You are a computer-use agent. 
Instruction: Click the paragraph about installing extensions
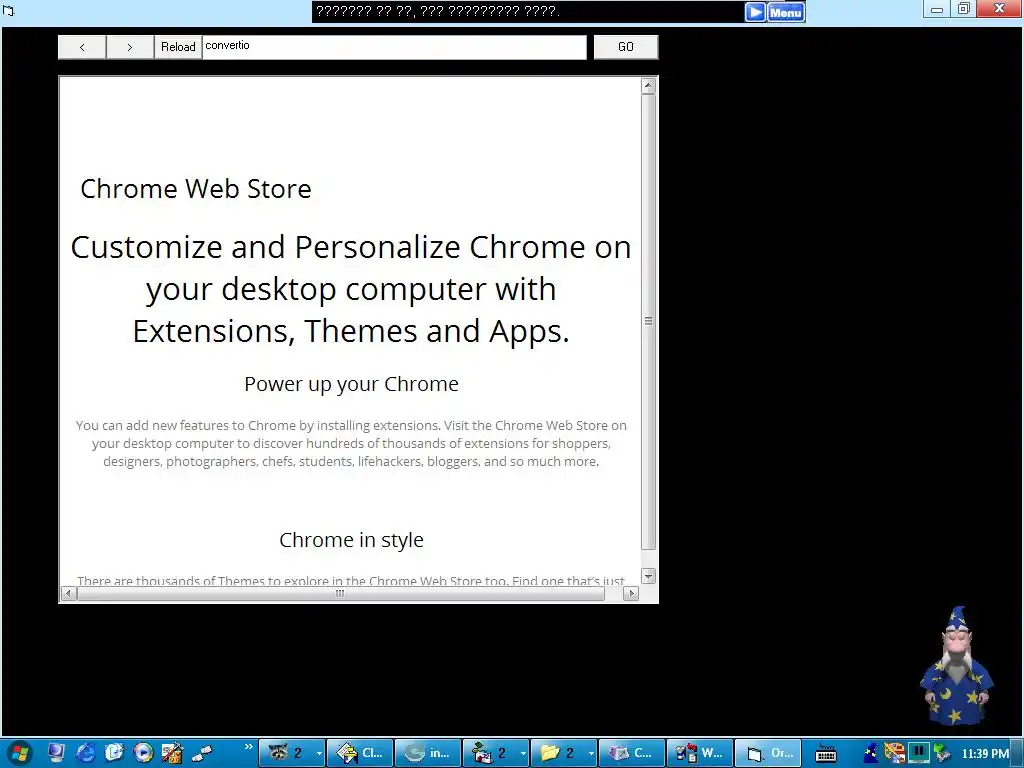[x=351, y=443]
